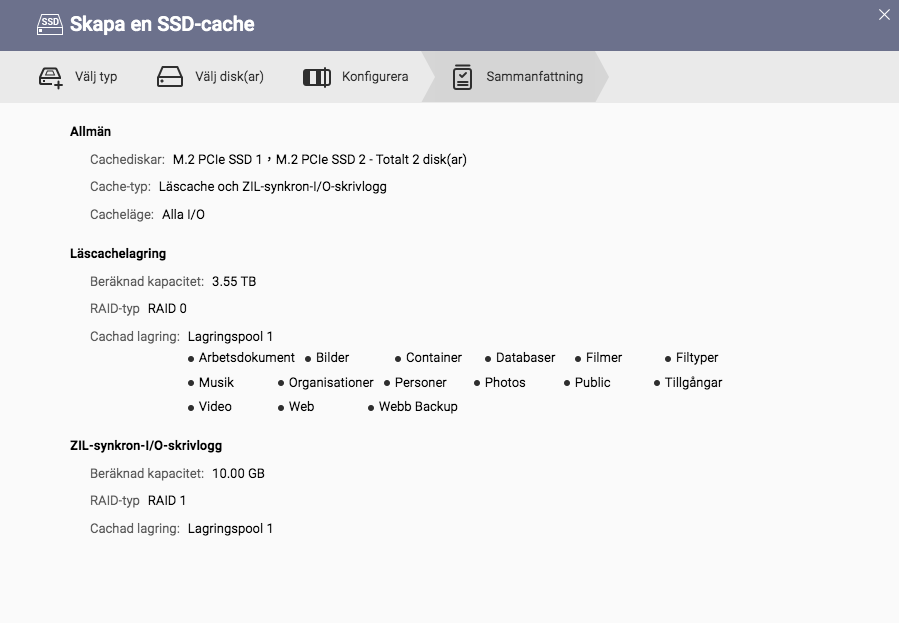Return to the Välj disk(ar) step
The height and width of the screenshot is (623, 899).
coord(229,77)
